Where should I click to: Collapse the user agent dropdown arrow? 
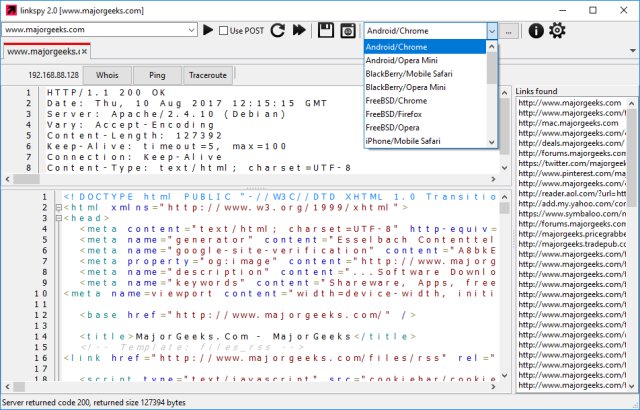491,31
